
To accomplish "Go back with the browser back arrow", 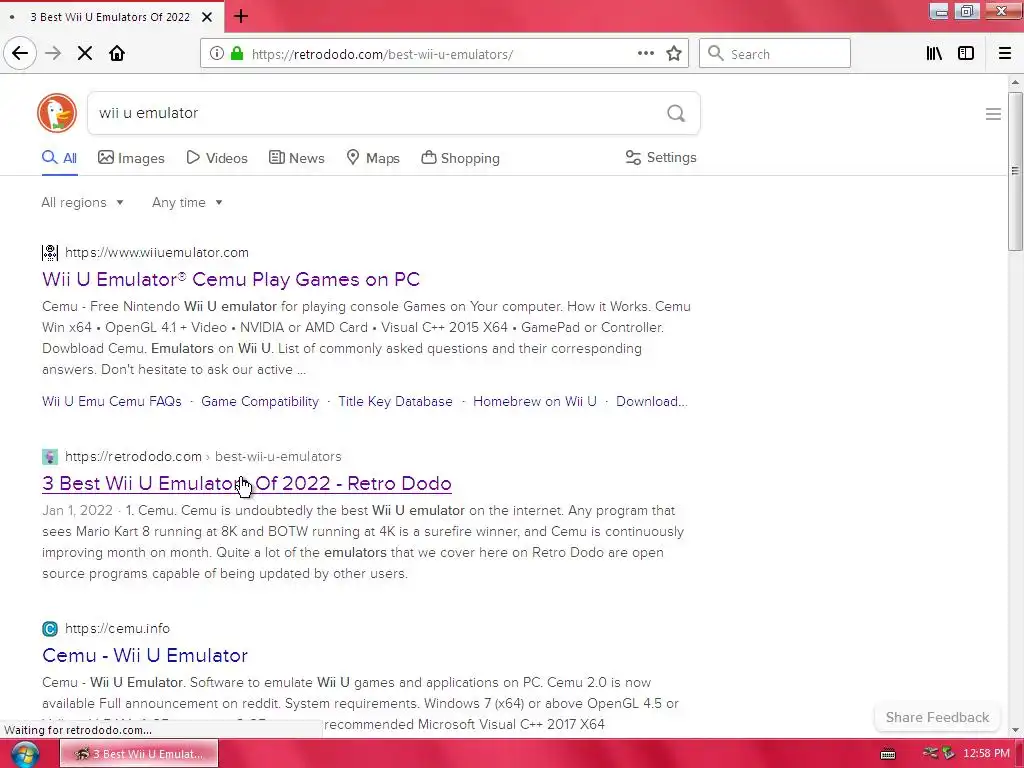I will pyautogui.click(x=20, y=54).
